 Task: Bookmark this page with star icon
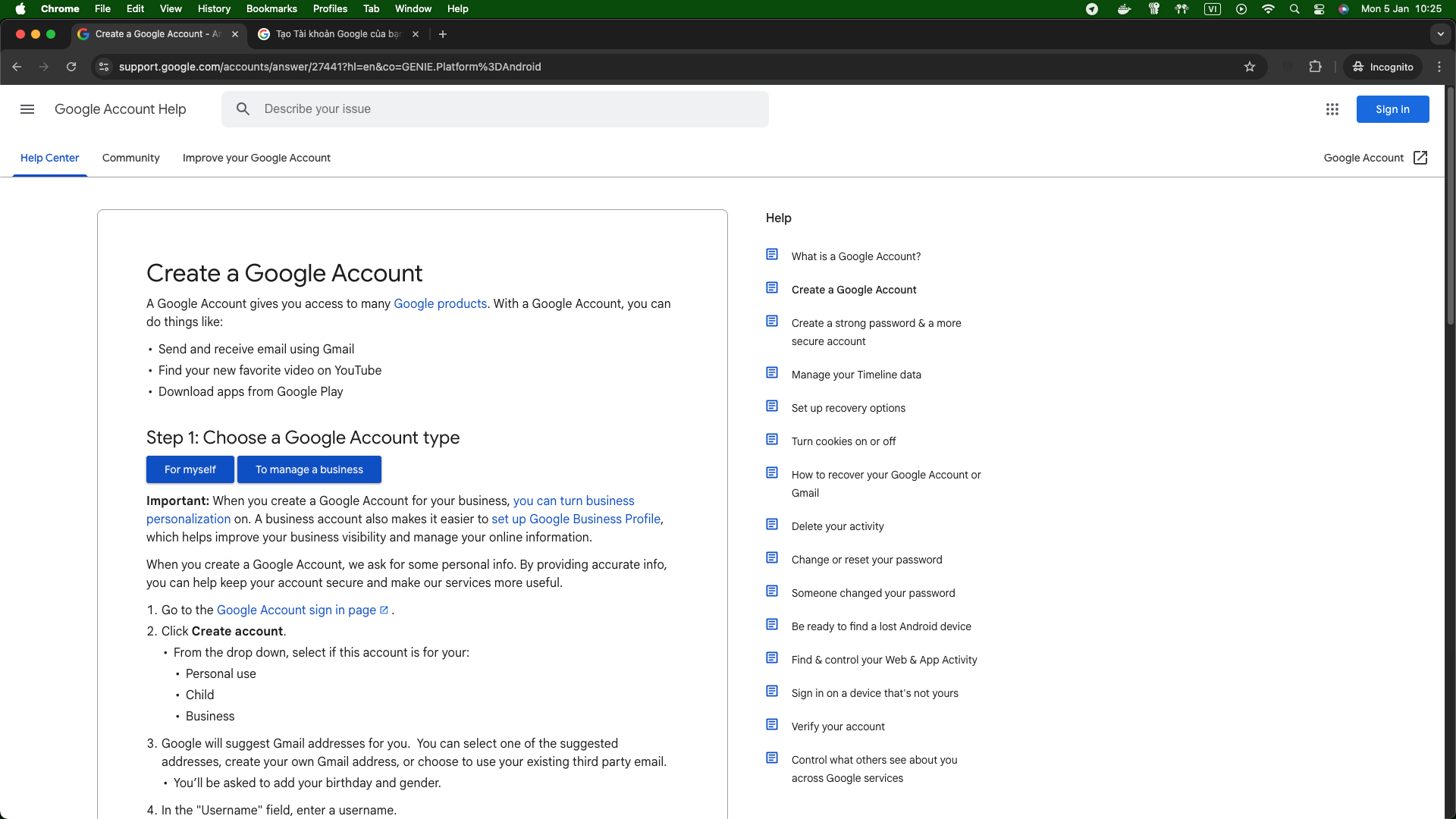tap(1250, 67)
